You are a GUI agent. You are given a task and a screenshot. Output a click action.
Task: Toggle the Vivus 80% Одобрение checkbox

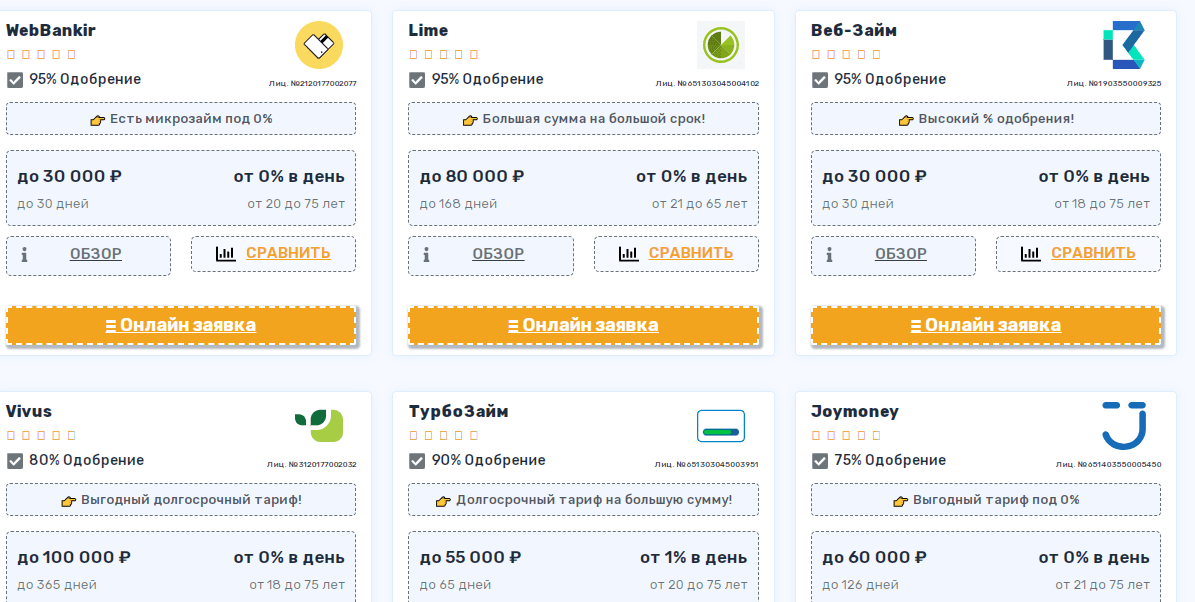[15, 461]
